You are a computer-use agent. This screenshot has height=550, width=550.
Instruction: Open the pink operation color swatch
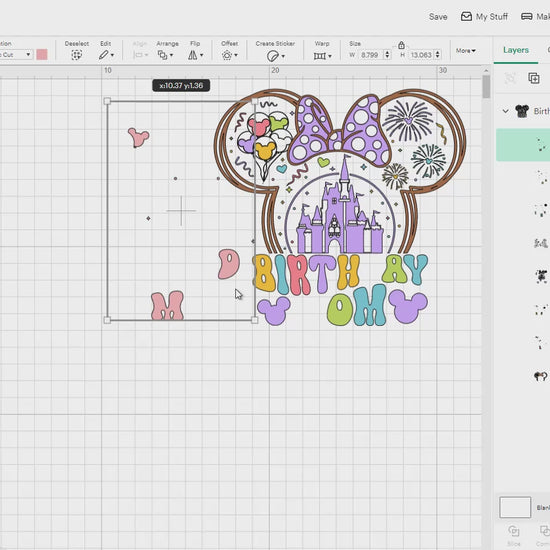[x=42, y=55]
